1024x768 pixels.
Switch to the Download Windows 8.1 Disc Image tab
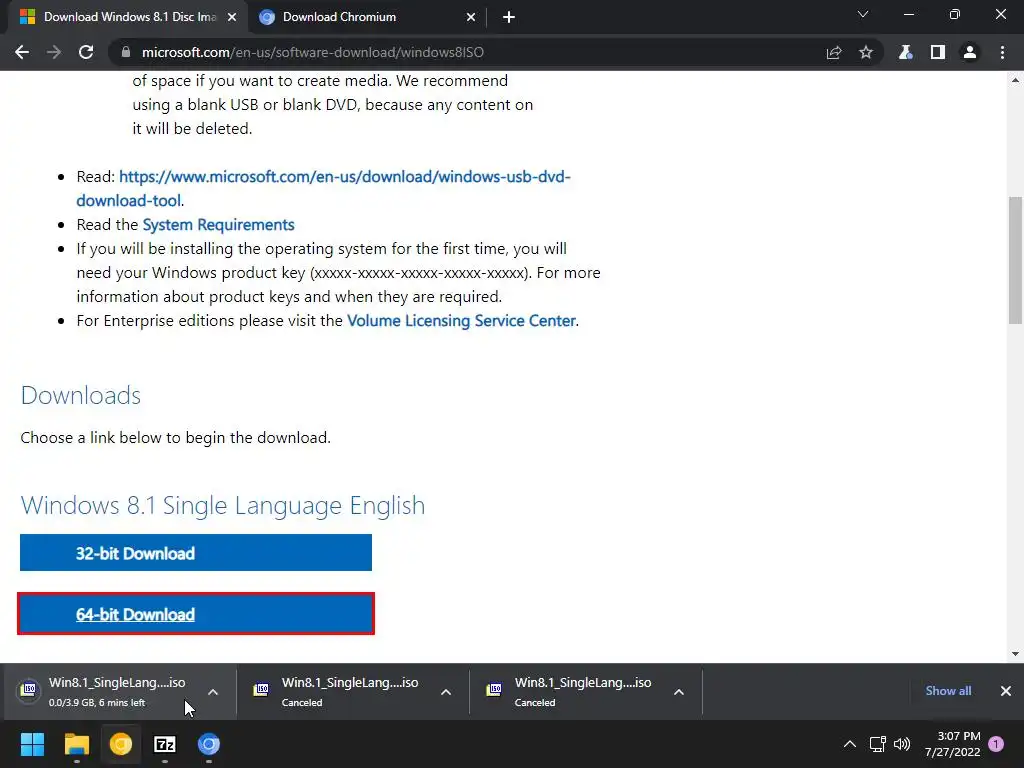129,17
